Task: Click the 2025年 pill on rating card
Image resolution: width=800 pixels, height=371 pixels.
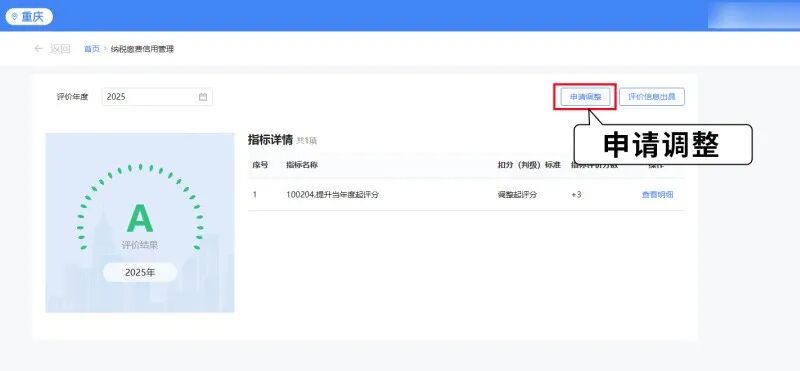Action: [140, 273]
